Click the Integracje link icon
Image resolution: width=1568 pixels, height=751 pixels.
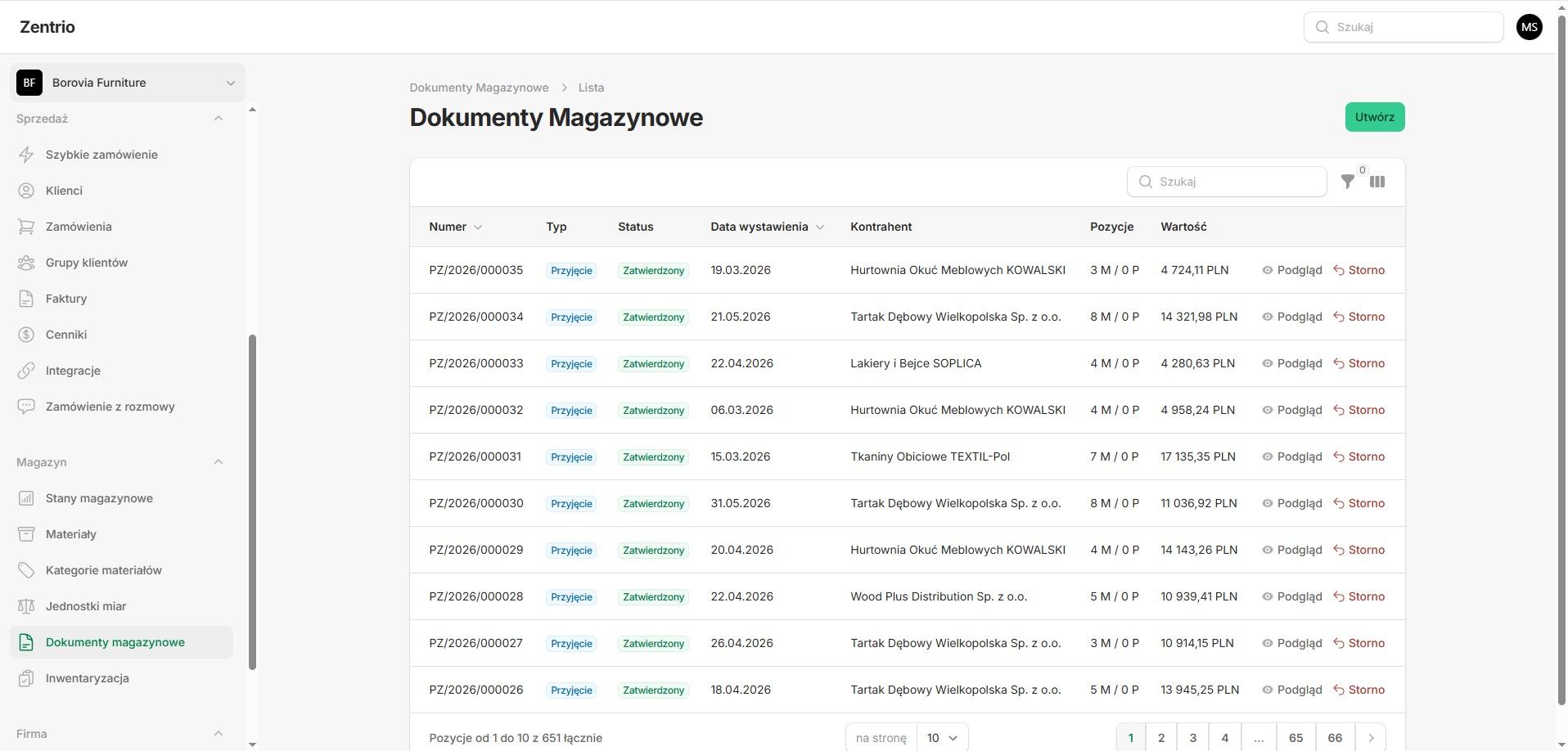26,371
